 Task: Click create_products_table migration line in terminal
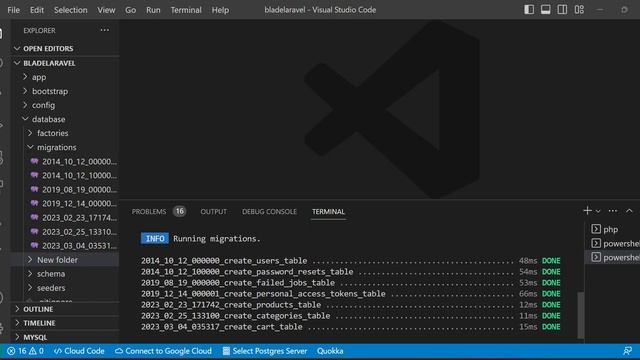(351, 305)
